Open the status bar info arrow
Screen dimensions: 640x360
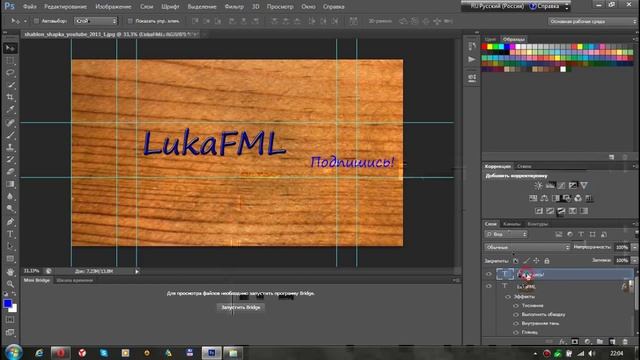tap(137, 271)
